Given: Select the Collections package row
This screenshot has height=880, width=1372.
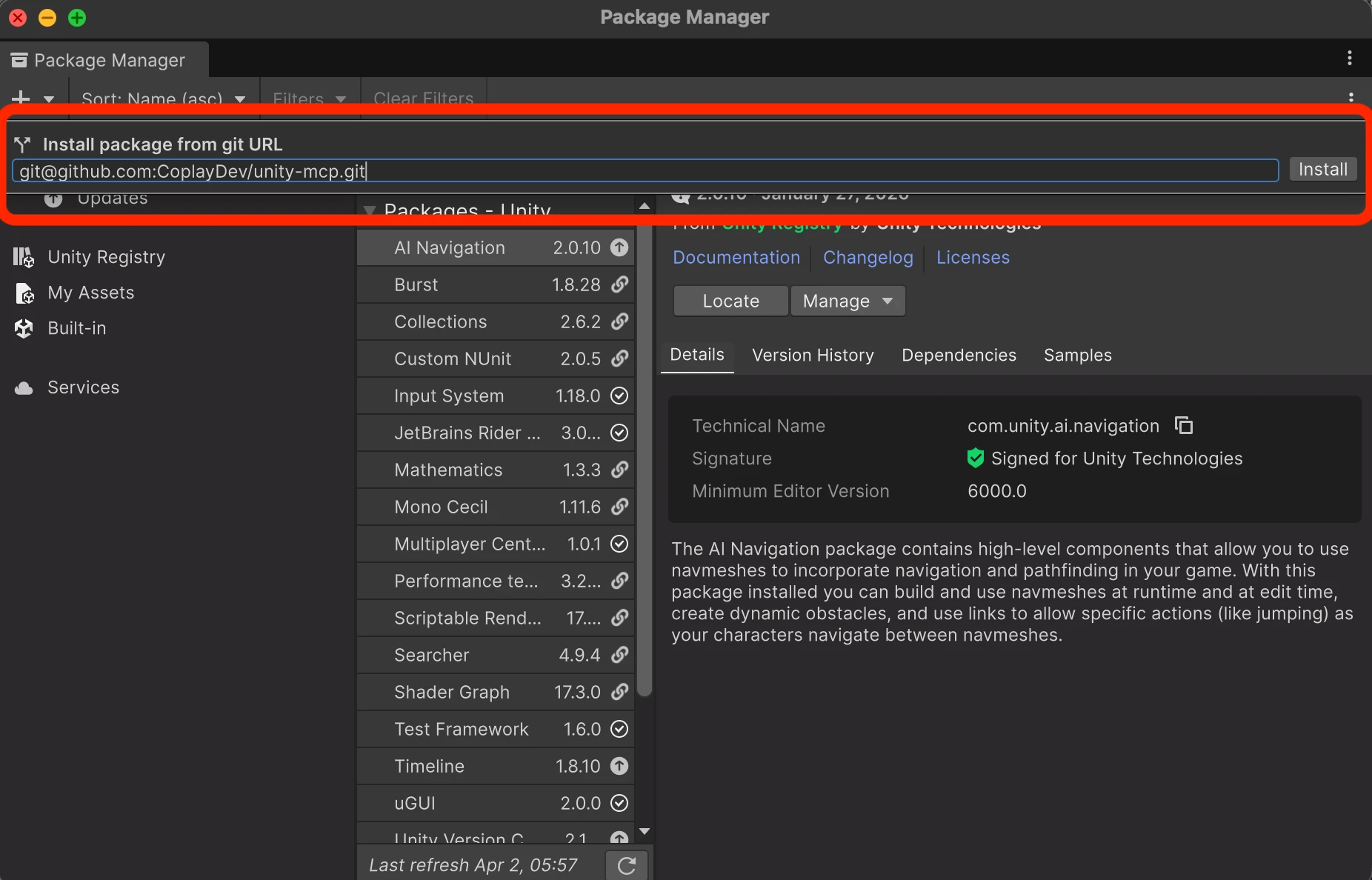Looking at the screenshot, I should coord(495,321).
